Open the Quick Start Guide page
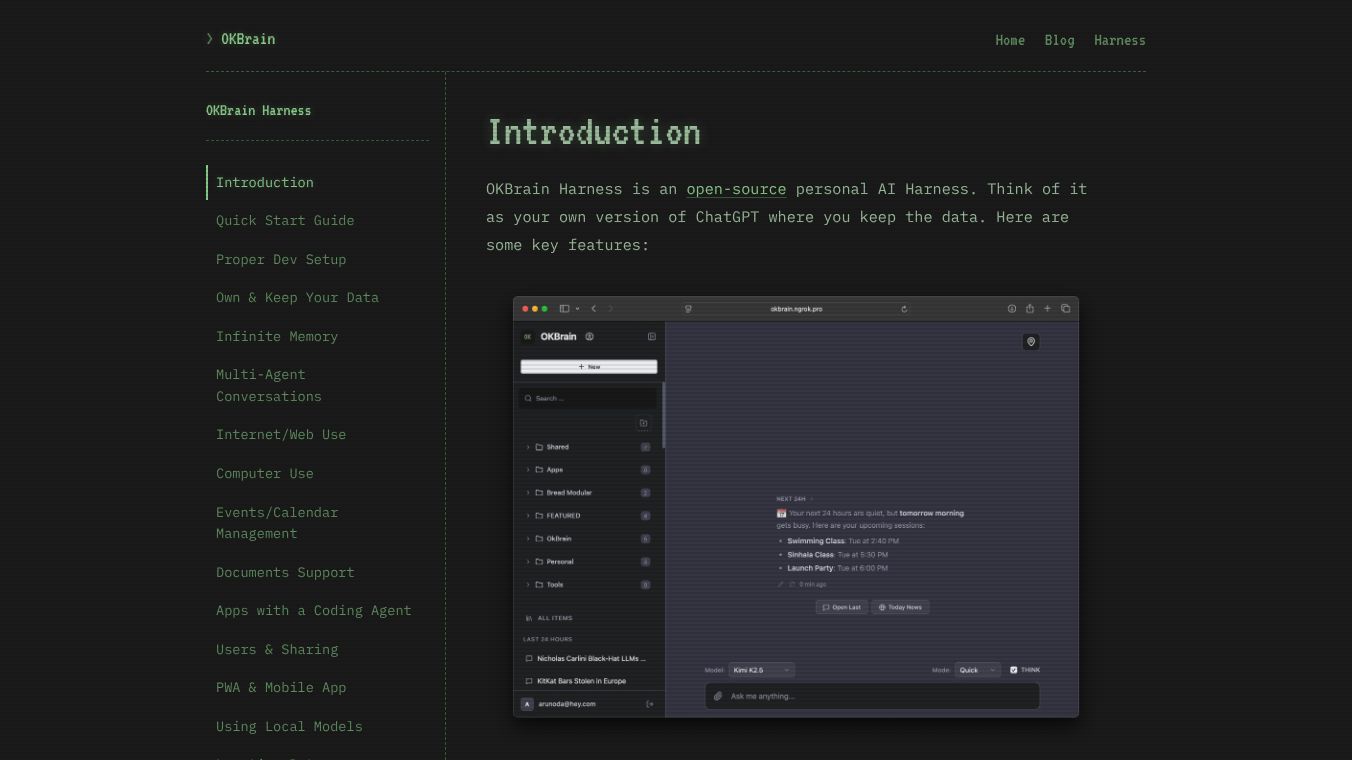The height and width of the screenshot is (760, 1352). [285, 220]
